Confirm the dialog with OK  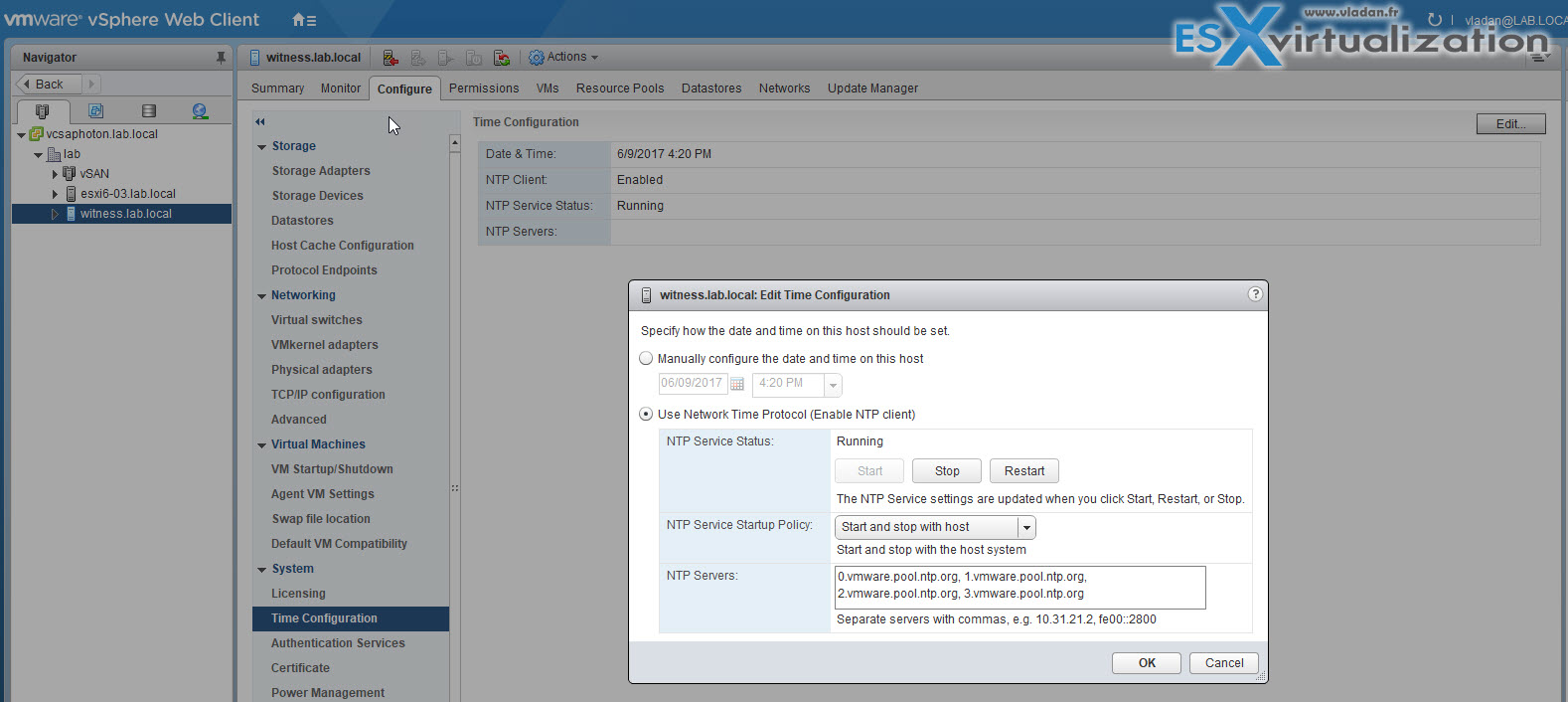point(1147,663)
